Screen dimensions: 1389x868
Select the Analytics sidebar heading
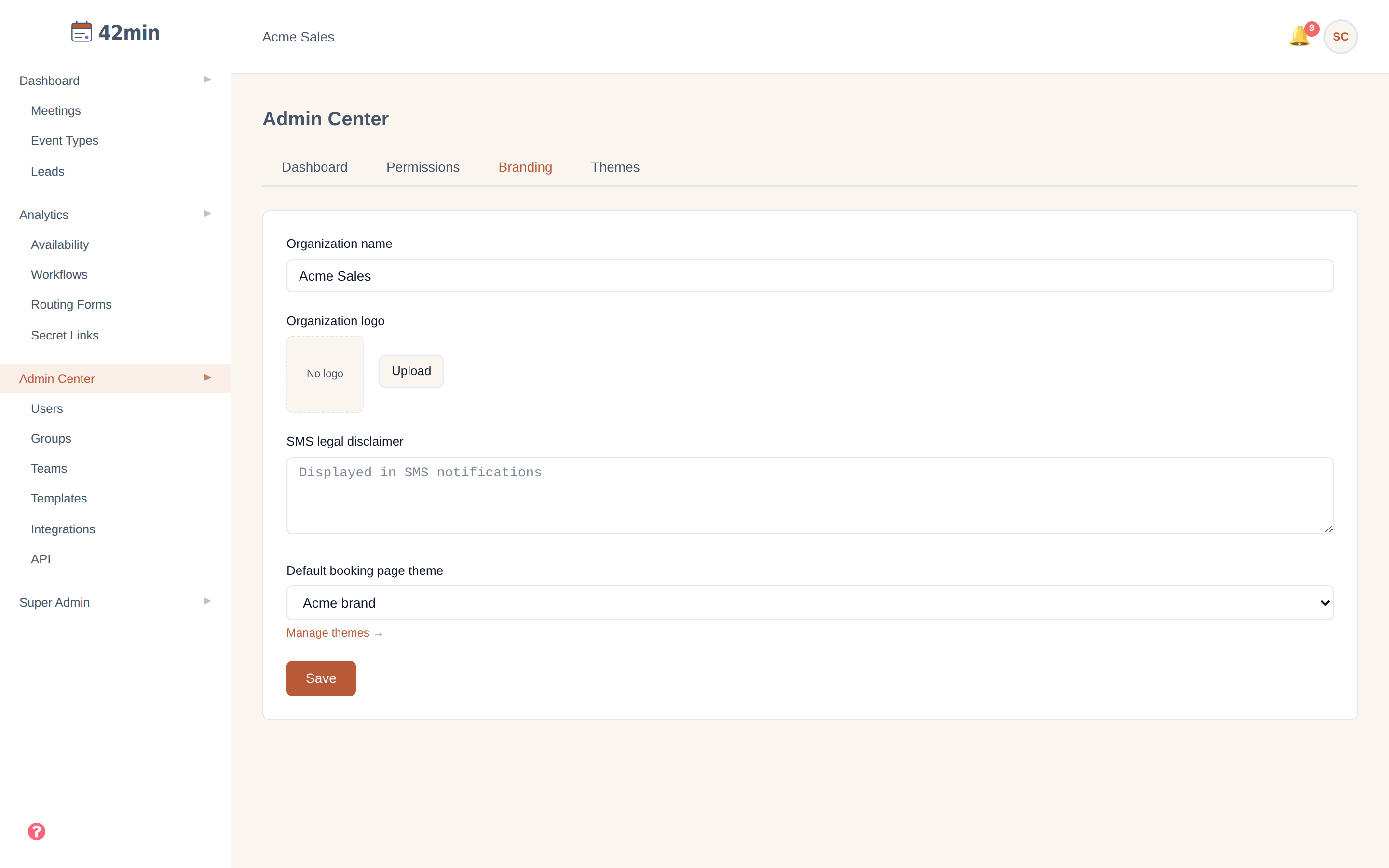(43, 215)
